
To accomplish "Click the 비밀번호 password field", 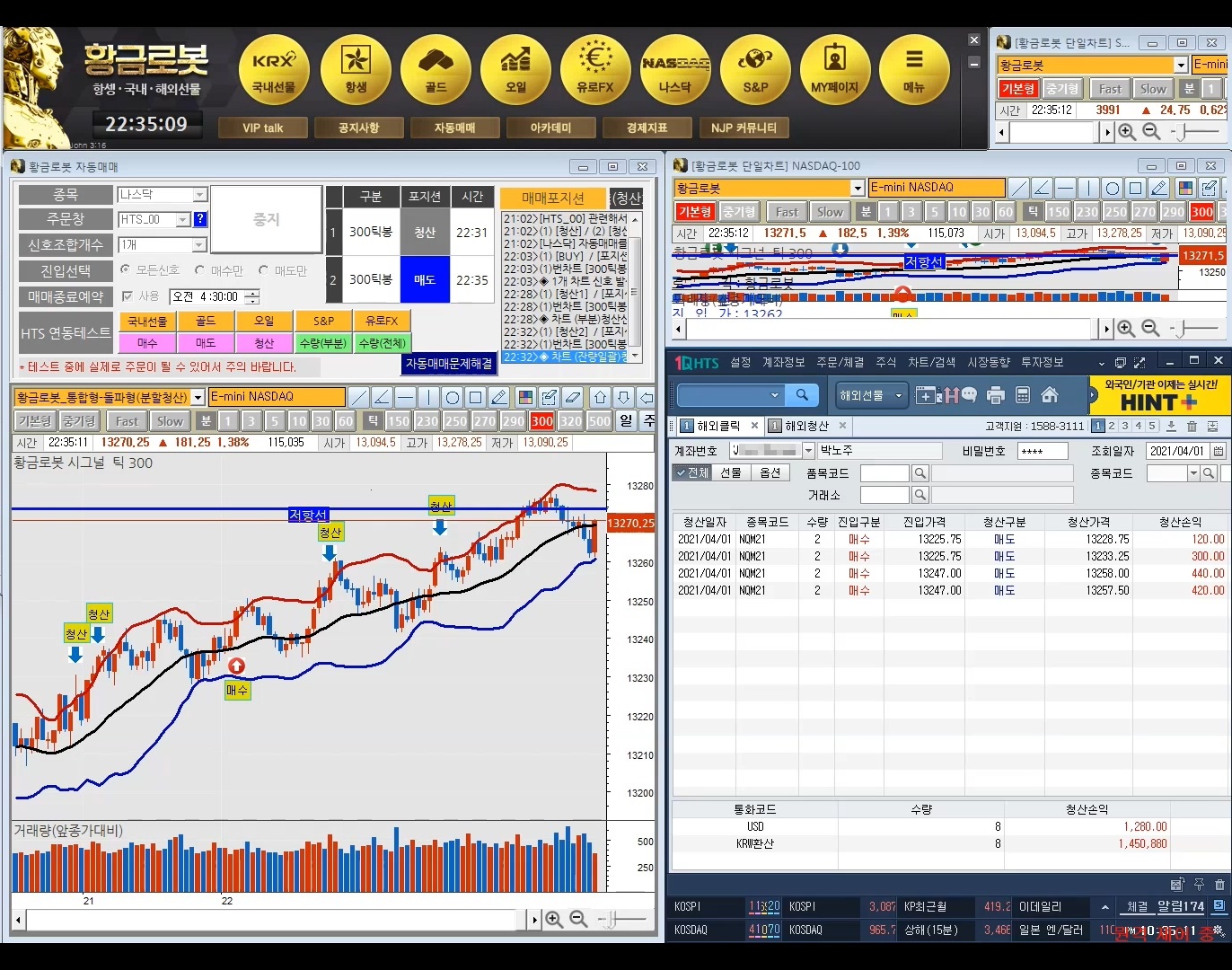I will click(x=1043, y=451).
